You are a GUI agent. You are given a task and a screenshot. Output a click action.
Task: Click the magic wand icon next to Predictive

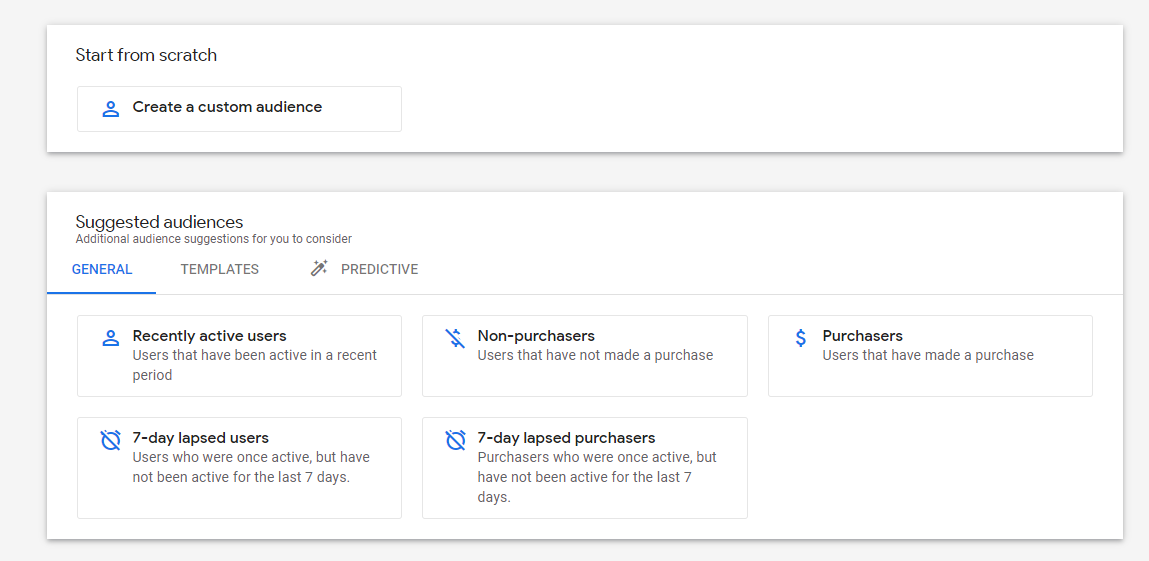[x=319, y=269]
